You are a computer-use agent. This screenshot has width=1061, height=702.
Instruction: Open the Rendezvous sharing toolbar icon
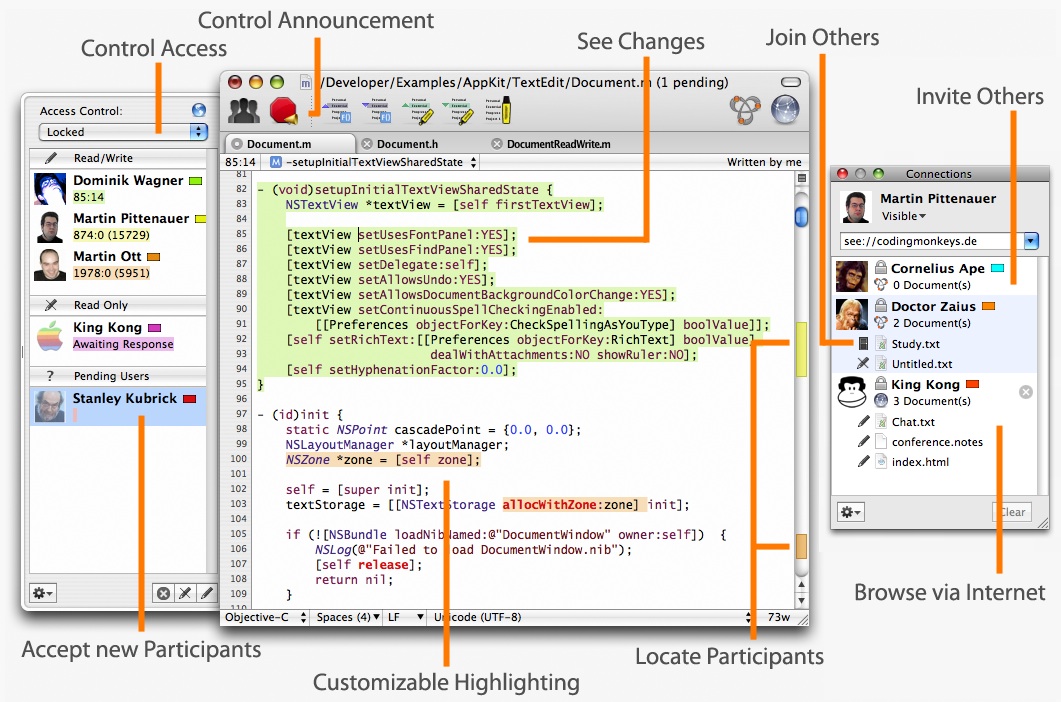[745, 110]
